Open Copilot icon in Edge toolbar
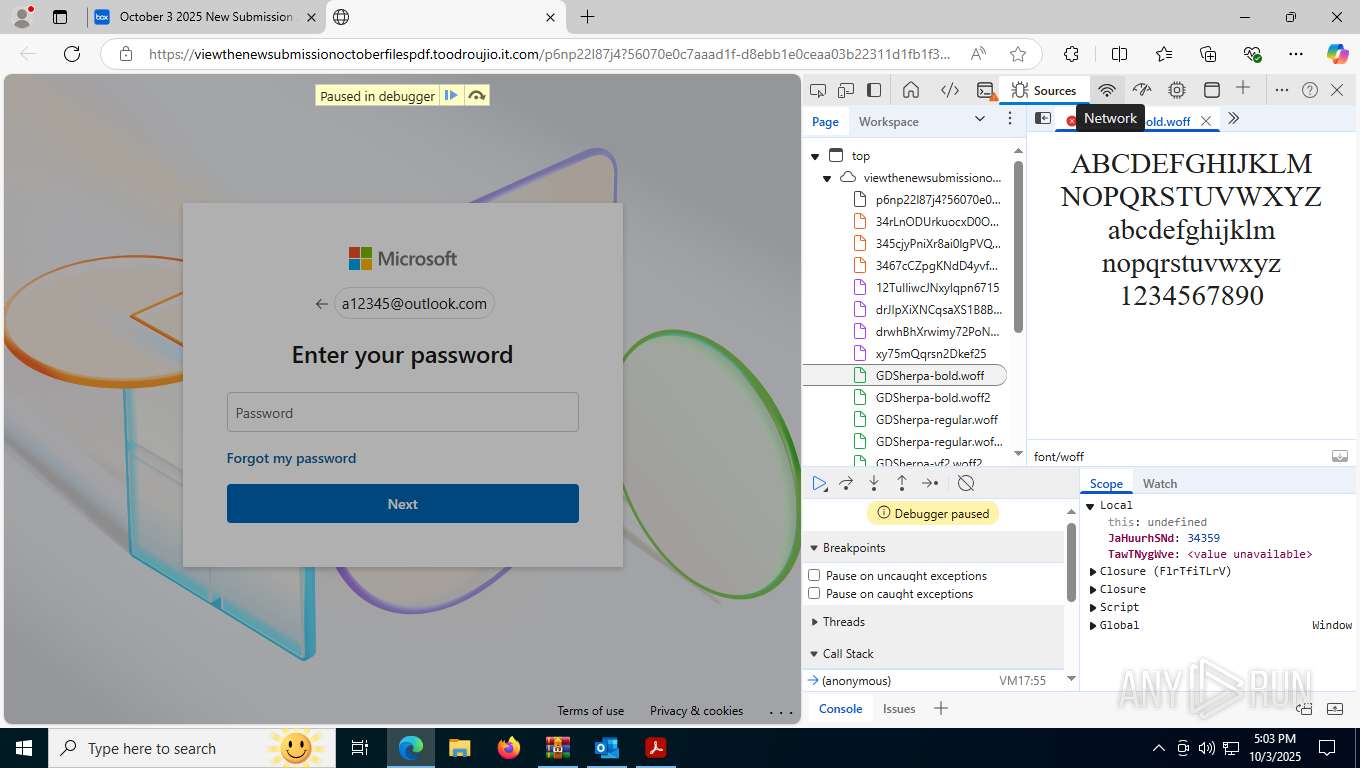 coord(1337,54)
